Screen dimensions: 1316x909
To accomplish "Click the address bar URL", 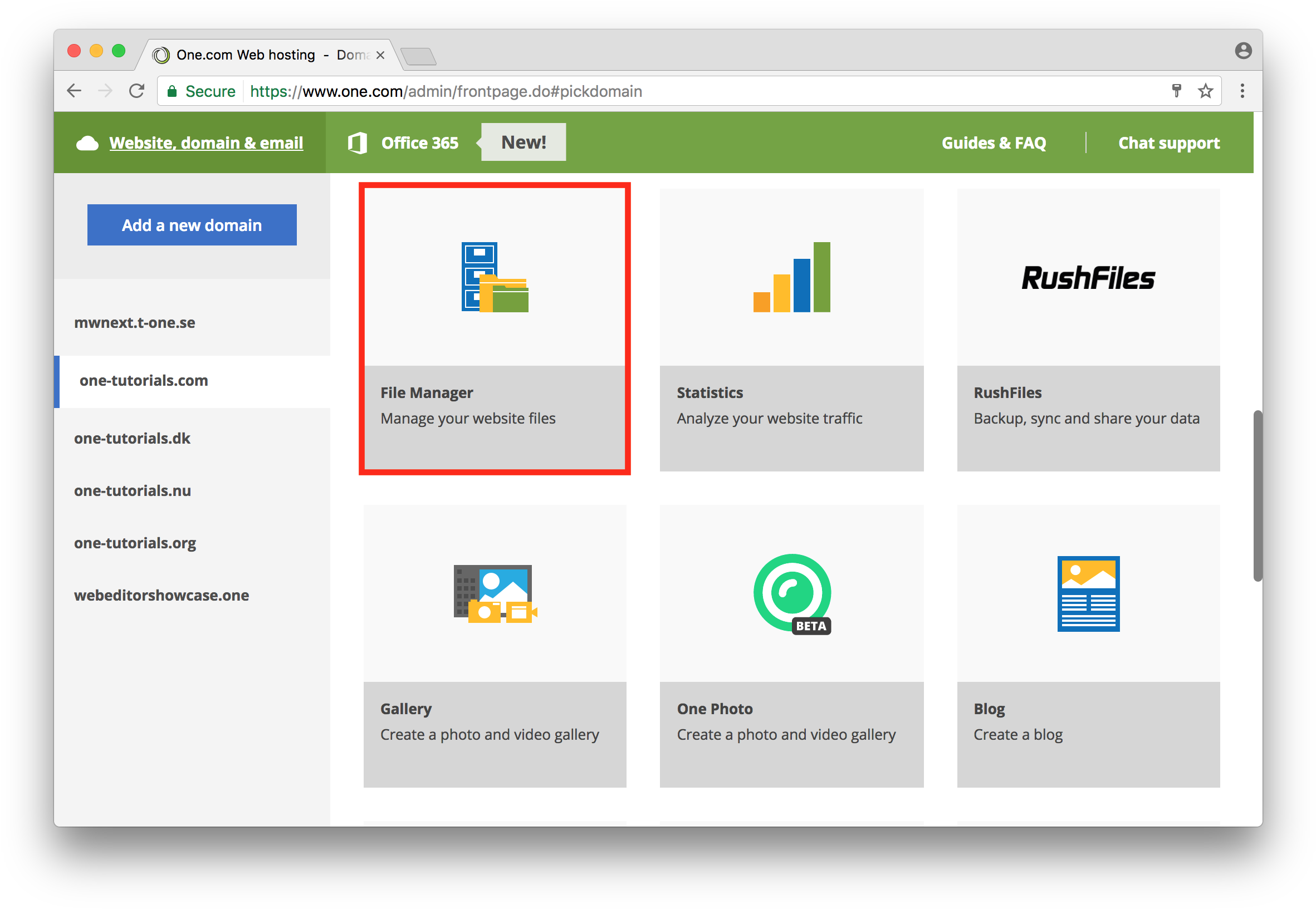I will pos(446,91).
